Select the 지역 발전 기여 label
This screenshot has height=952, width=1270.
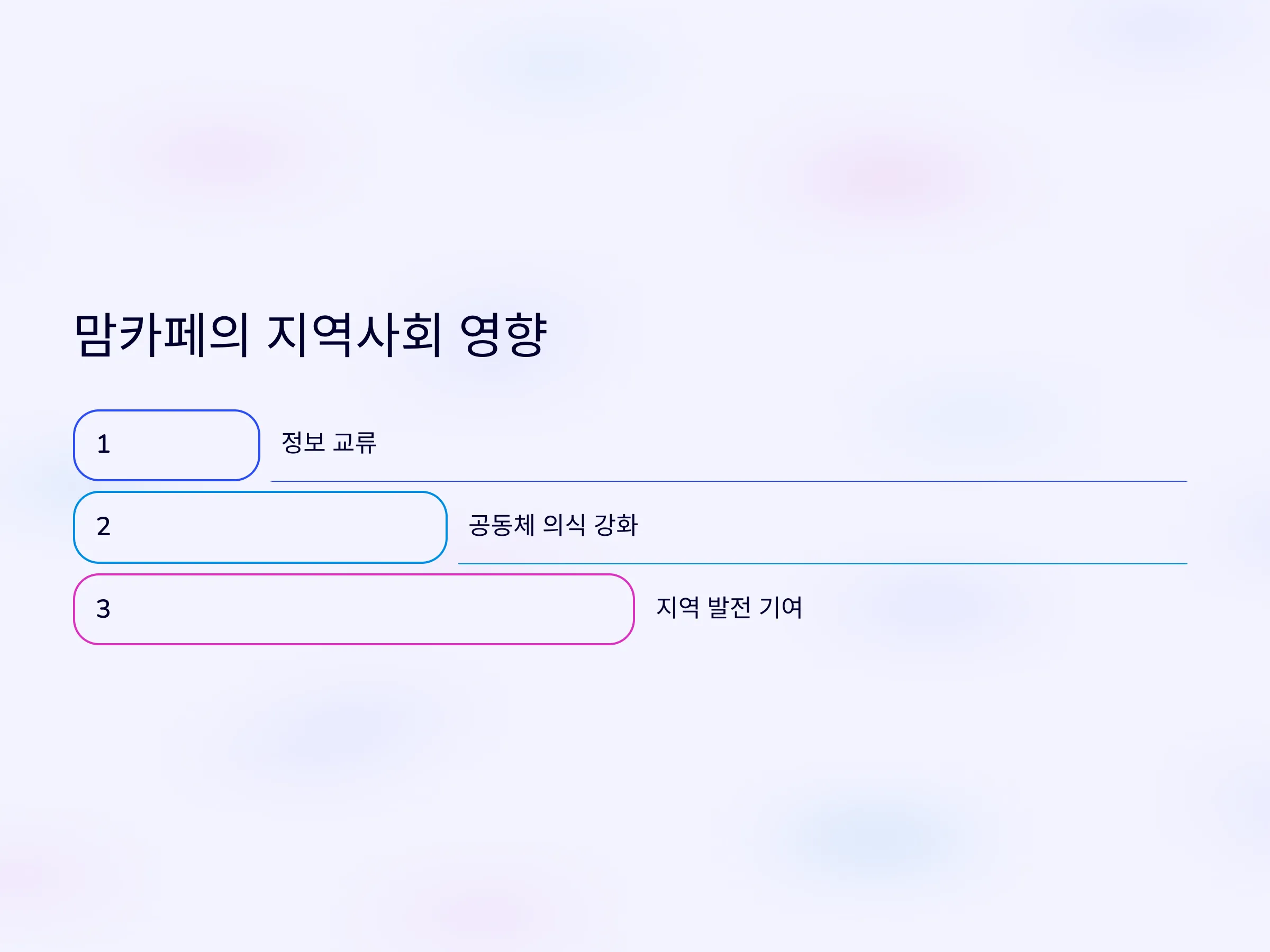click(x=729, y=607)
